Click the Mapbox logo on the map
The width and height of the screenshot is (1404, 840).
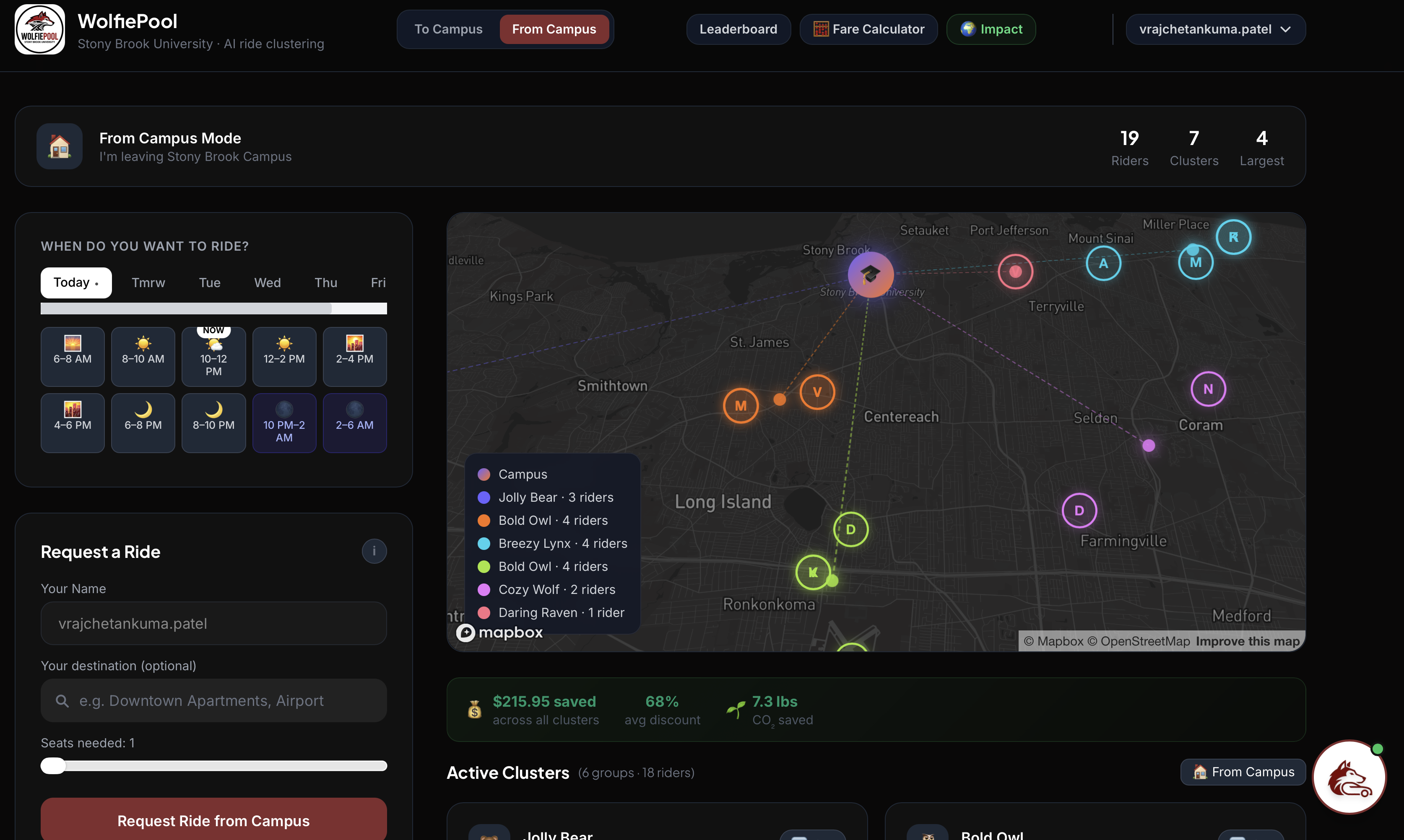[x=500, y=632]
